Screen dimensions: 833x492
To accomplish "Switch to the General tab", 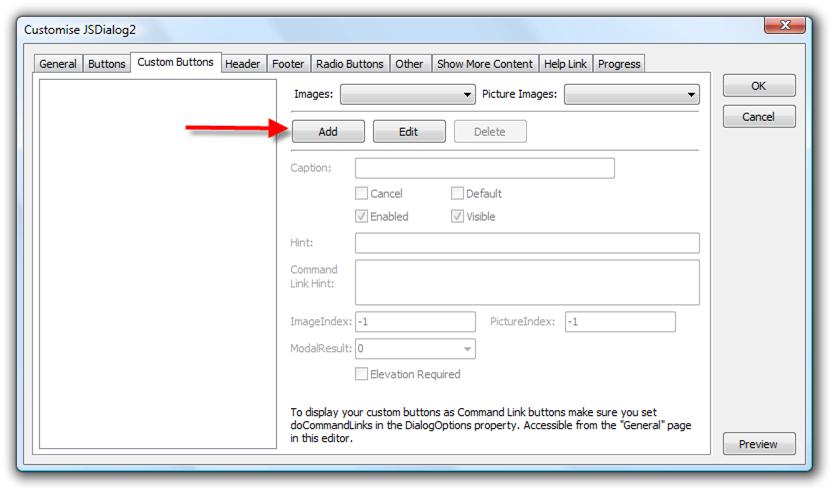I will tap(57, 64).
